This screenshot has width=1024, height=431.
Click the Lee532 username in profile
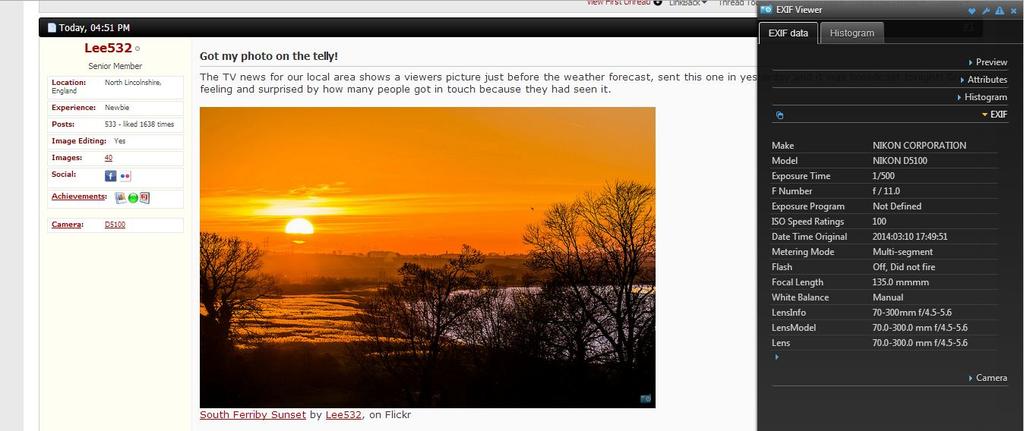click(x=108, y=48)
